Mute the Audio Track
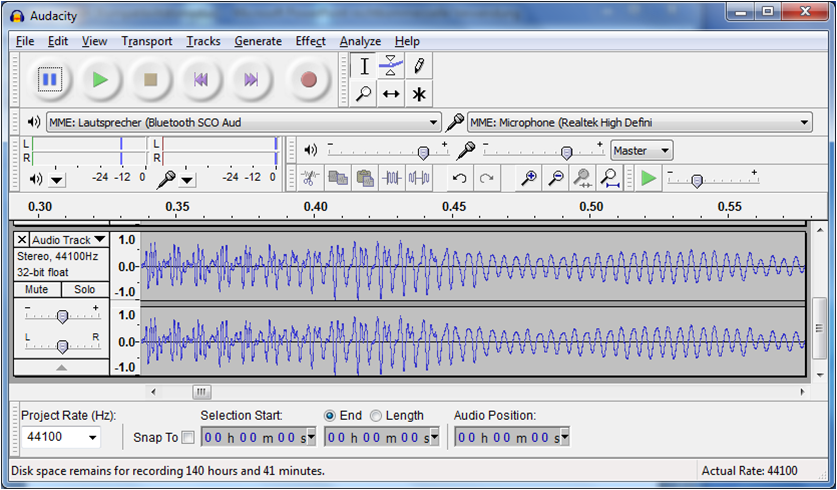 [36, 289]
